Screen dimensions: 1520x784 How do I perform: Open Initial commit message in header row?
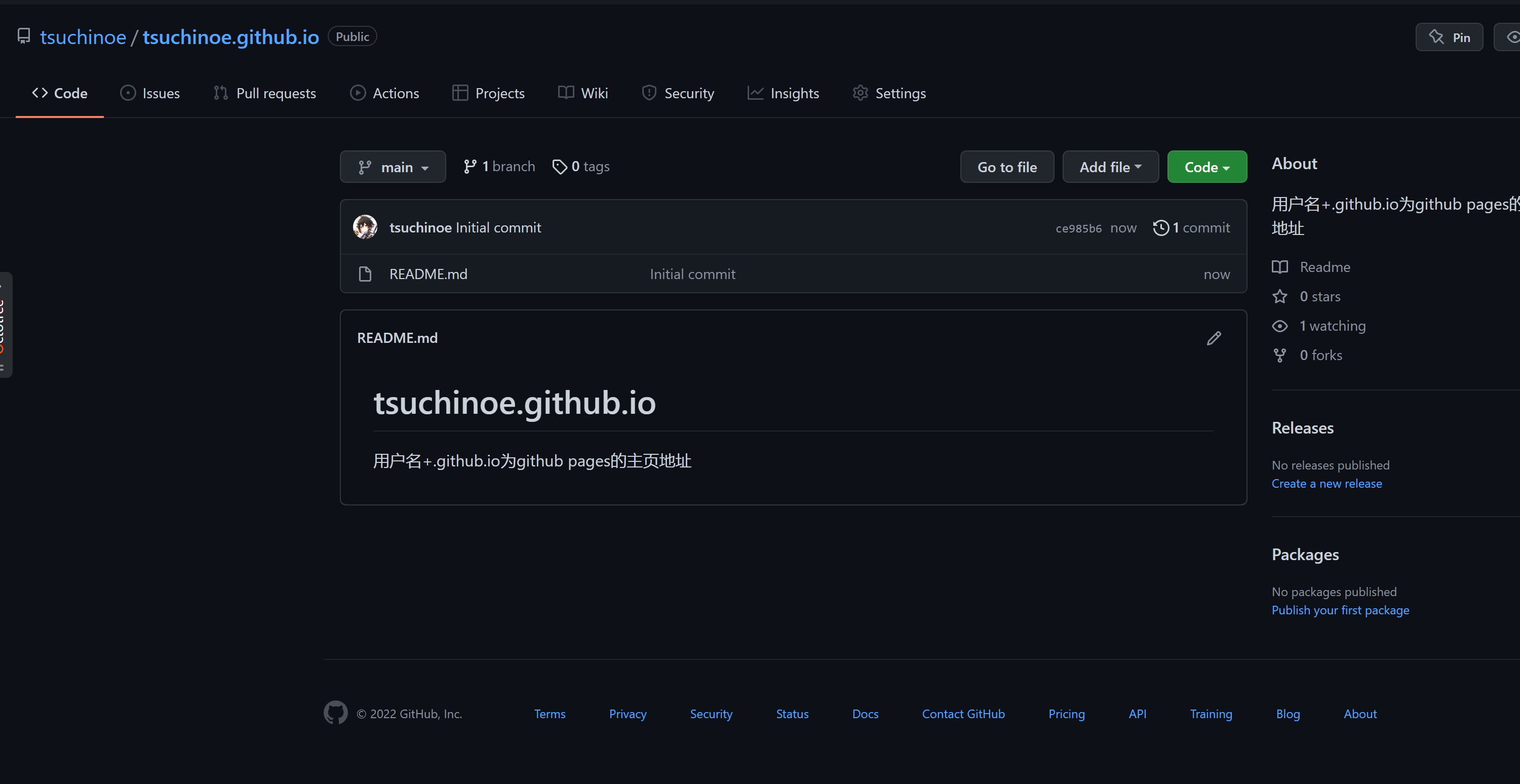click(498, 228)
